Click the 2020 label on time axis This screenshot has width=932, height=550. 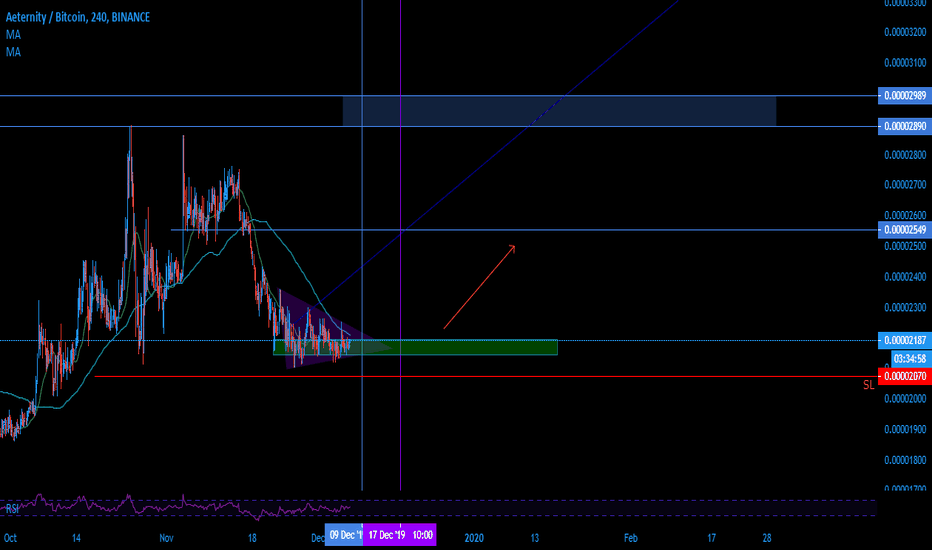click(474, 538)
